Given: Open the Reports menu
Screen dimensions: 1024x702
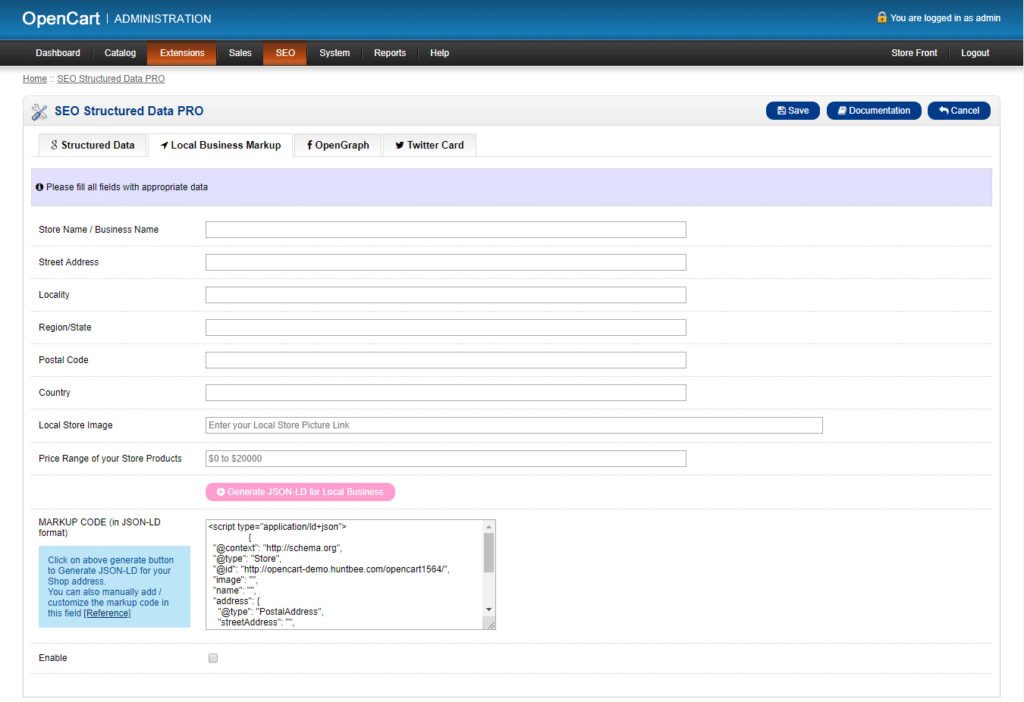Looking at the screenshot, I should (390, 53).
